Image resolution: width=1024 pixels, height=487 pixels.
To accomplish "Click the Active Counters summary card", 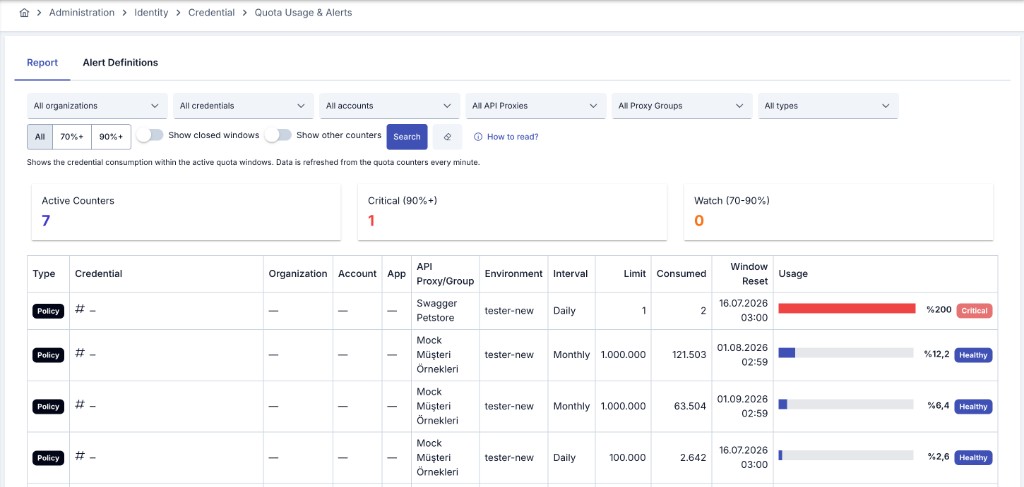I will click(186, 212).
